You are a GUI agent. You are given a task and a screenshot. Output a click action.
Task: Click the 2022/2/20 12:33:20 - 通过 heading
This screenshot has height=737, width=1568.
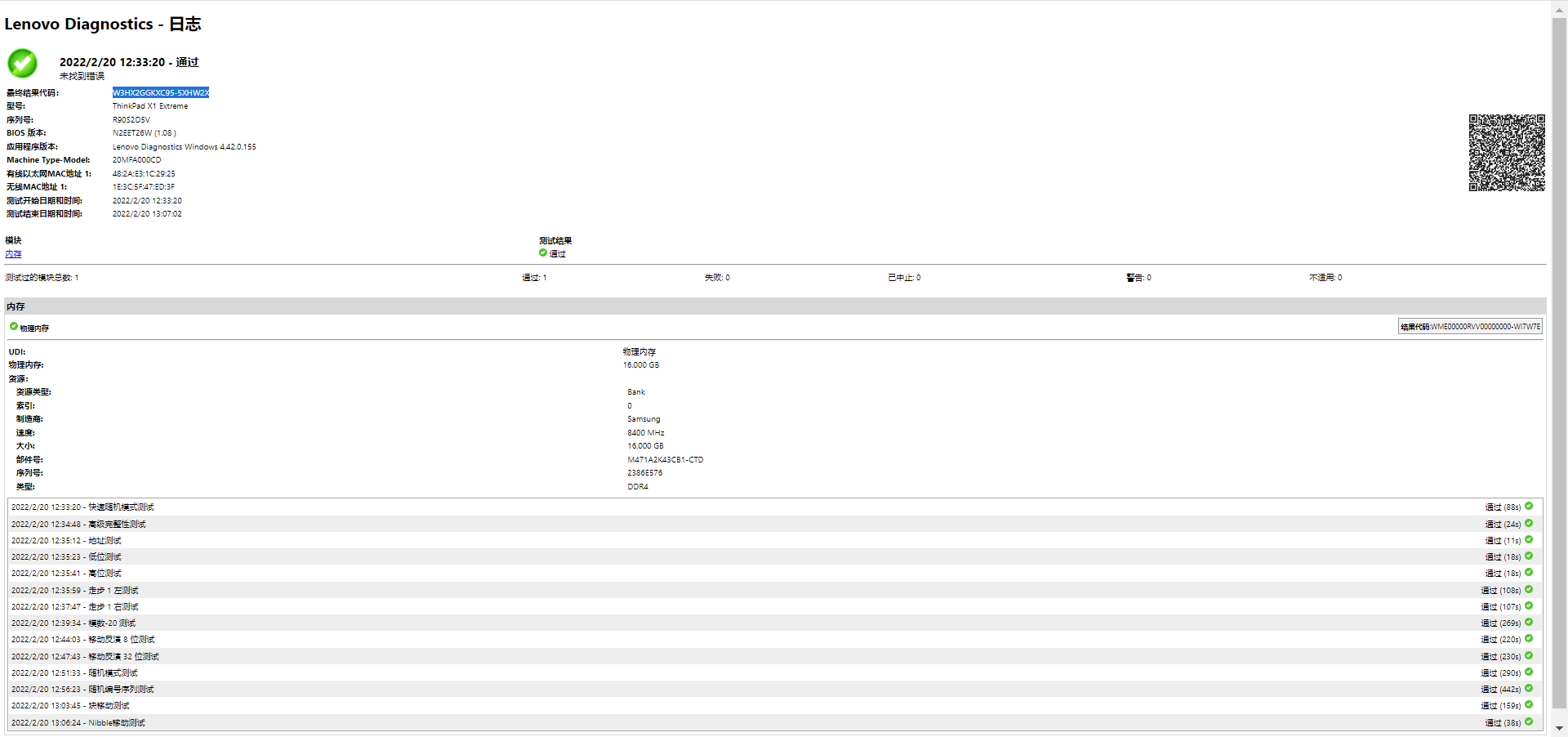[129, 62]
